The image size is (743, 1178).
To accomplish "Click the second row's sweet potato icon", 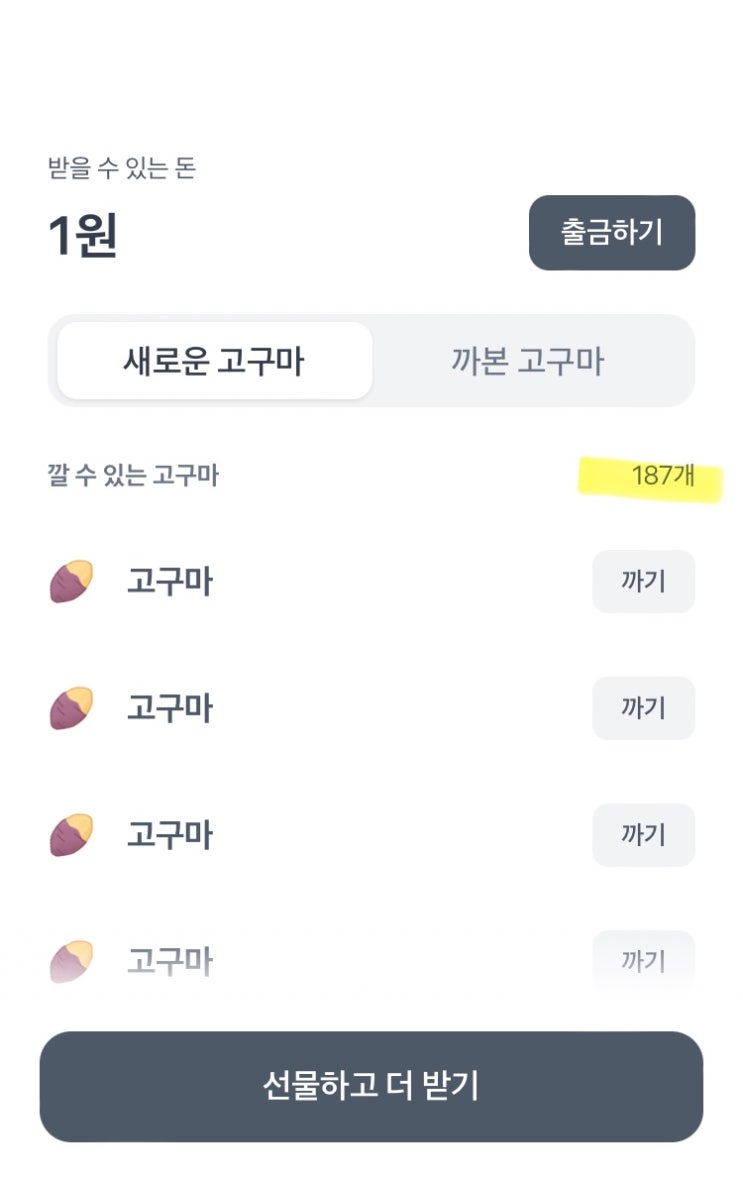I will [71, 708].
